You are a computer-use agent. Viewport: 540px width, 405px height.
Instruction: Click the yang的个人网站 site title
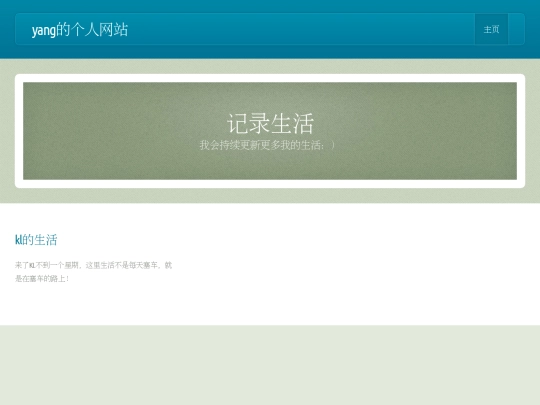tap(80, 30)
